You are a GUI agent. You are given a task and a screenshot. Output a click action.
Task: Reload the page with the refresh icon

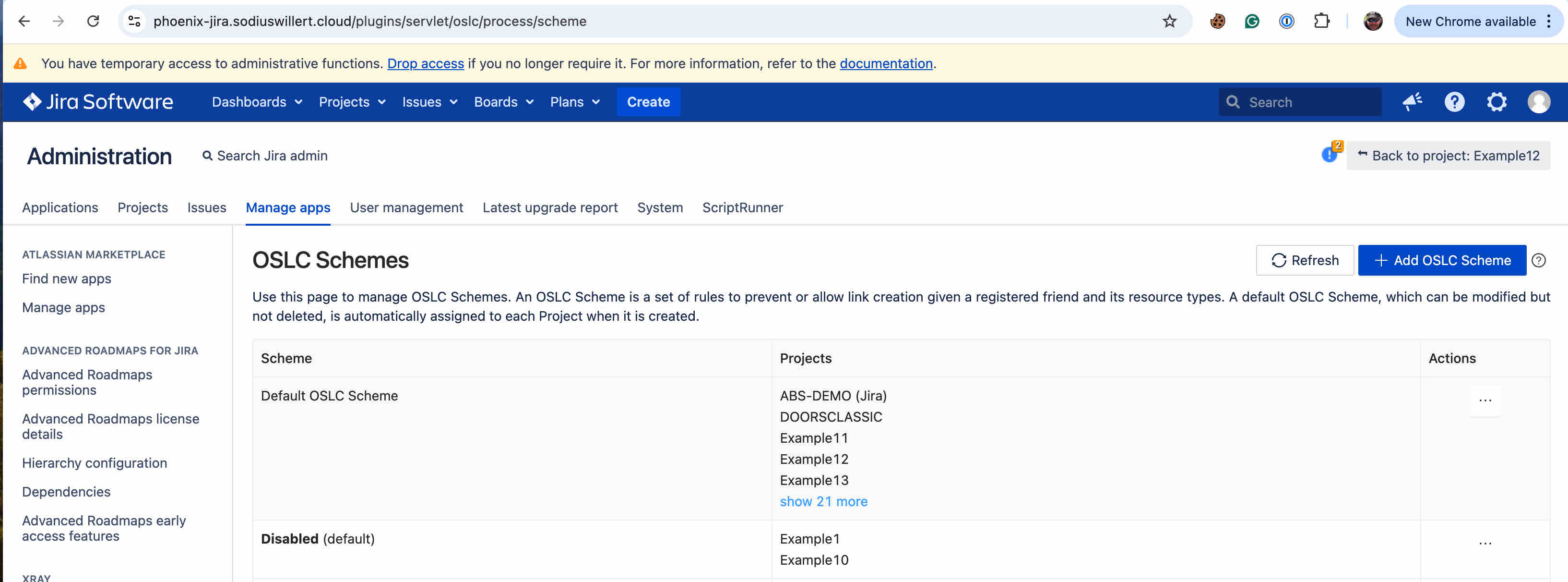click(x=93, y=21)
